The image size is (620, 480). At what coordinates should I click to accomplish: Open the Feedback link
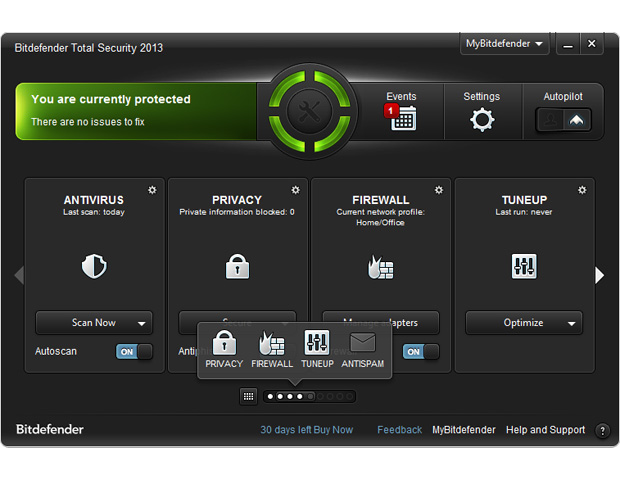(x=399, y=430)
